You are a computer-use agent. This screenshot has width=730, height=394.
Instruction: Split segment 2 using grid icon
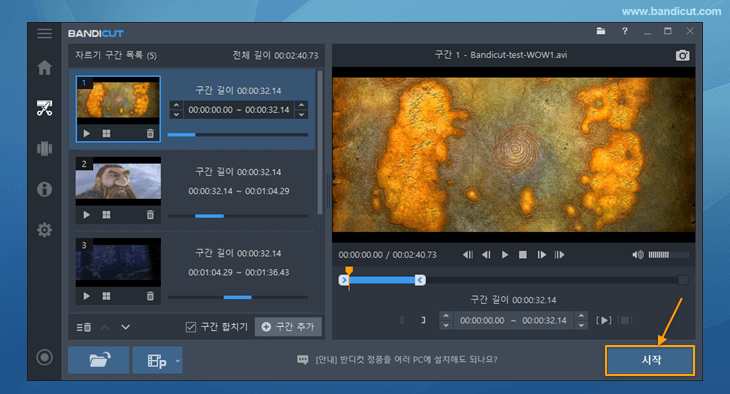[x=107, y=215]
